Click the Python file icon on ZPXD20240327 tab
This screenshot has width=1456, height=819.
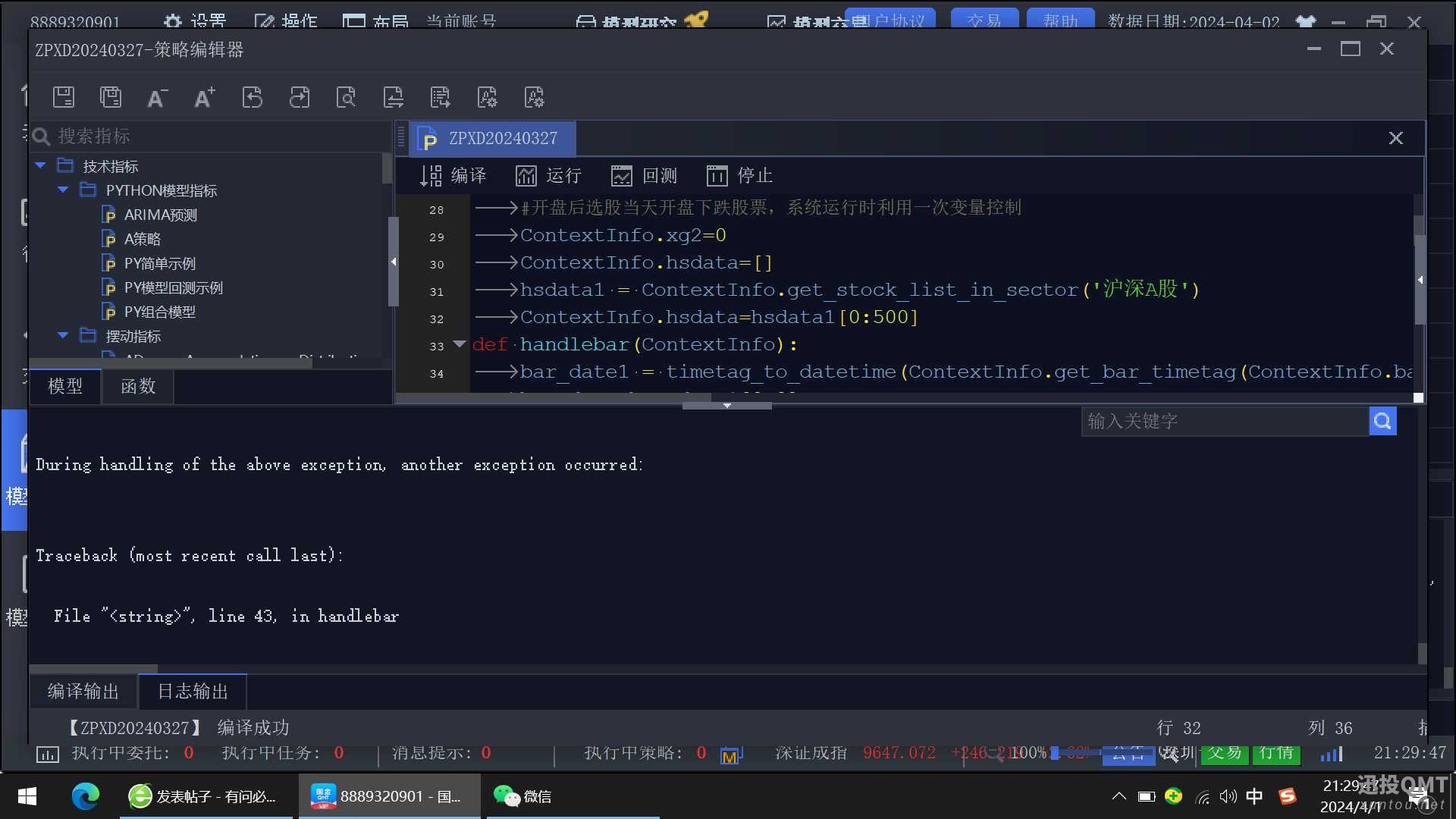tap(427, 139)
